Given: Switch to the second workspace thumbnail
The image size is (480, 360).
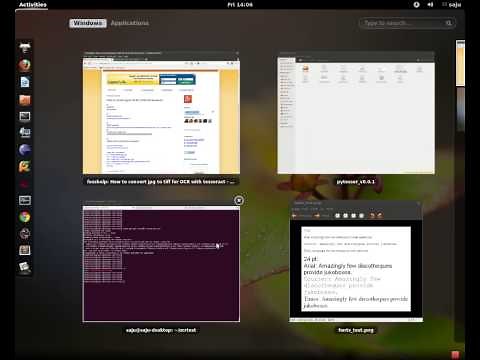Looking at the screenshot, I should click(460, 109).
